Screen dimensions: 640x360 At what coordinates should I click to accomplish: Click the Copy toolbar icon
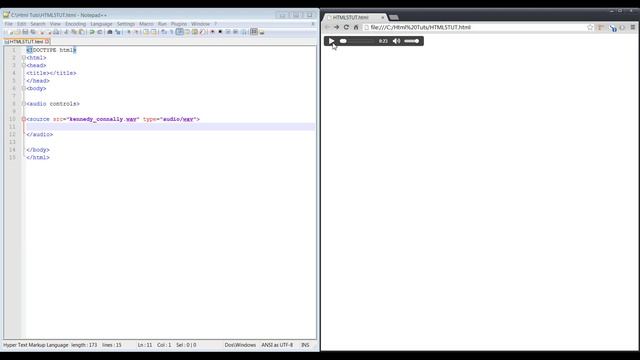pos(74,32)
